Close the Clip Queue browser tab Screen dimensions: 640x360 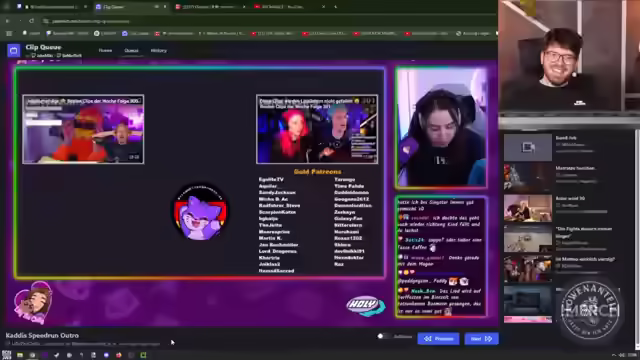[165, 7]
